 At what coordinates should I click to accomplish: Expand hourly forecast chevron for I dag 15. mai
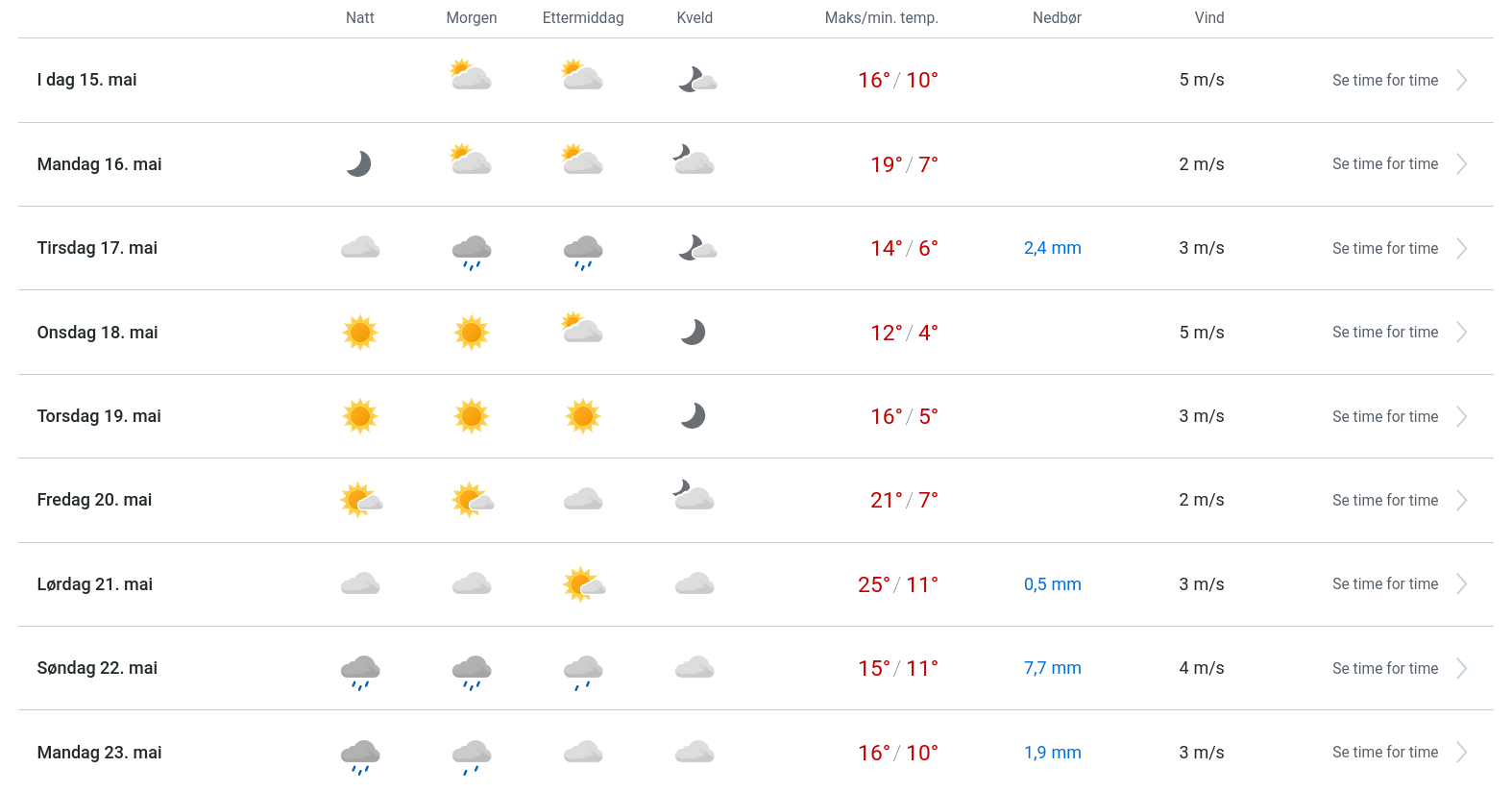pyautogui.click(x=1461, y=81)
